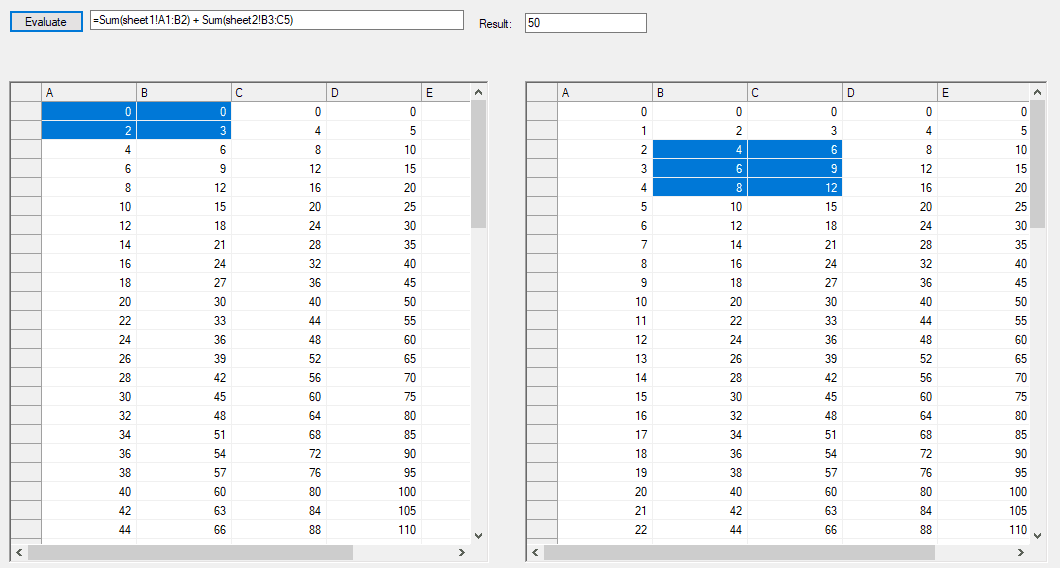Select first row header in right grid
The height and width of the screenshot is (568, 1060).
tap(542, 112)
